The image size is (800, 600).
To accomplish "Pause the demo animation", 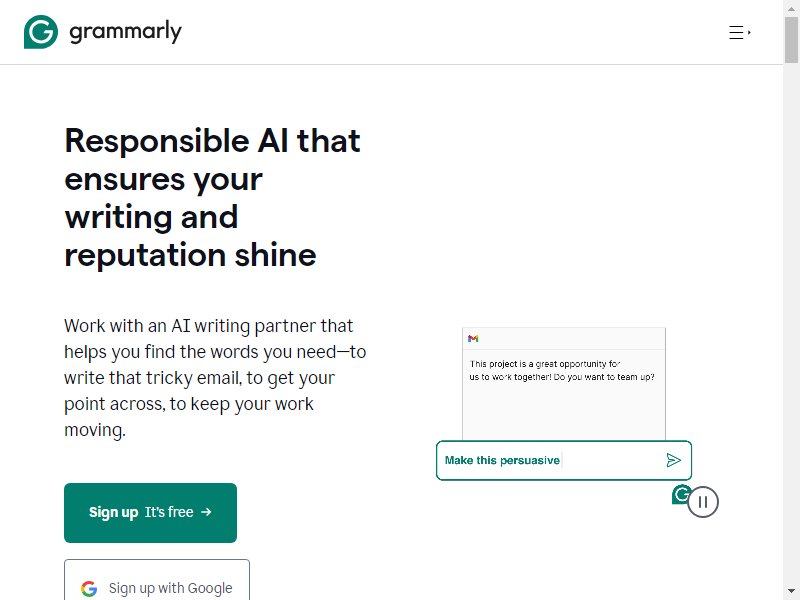I will point(703,502).
